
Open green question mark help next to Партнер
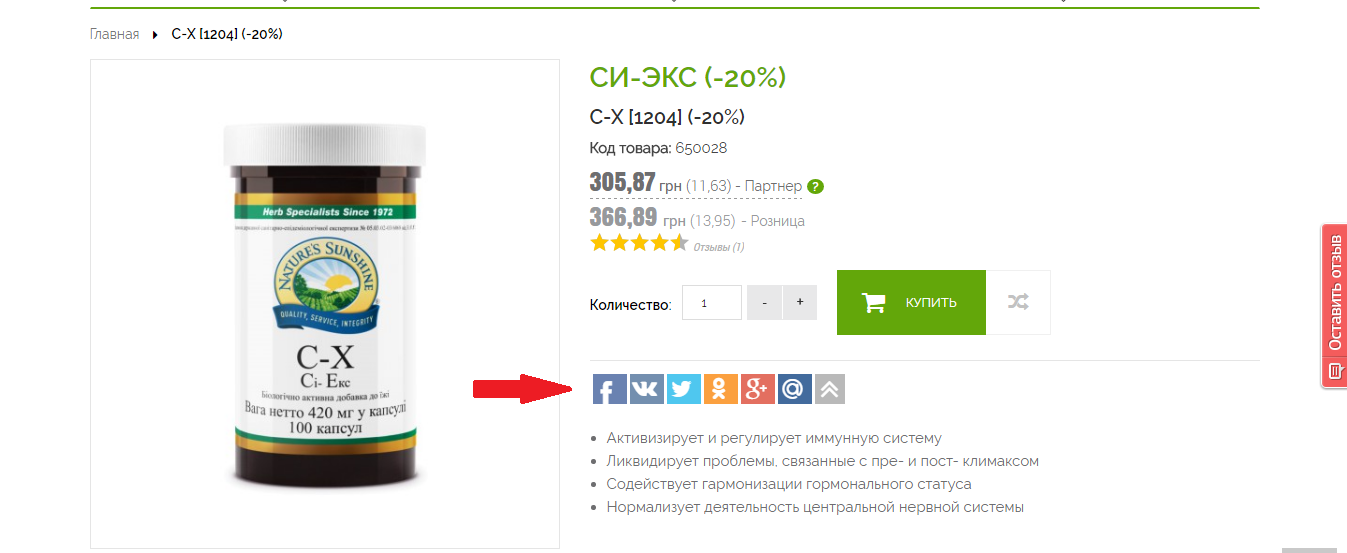pyautogui.click(x=816, y=186)
